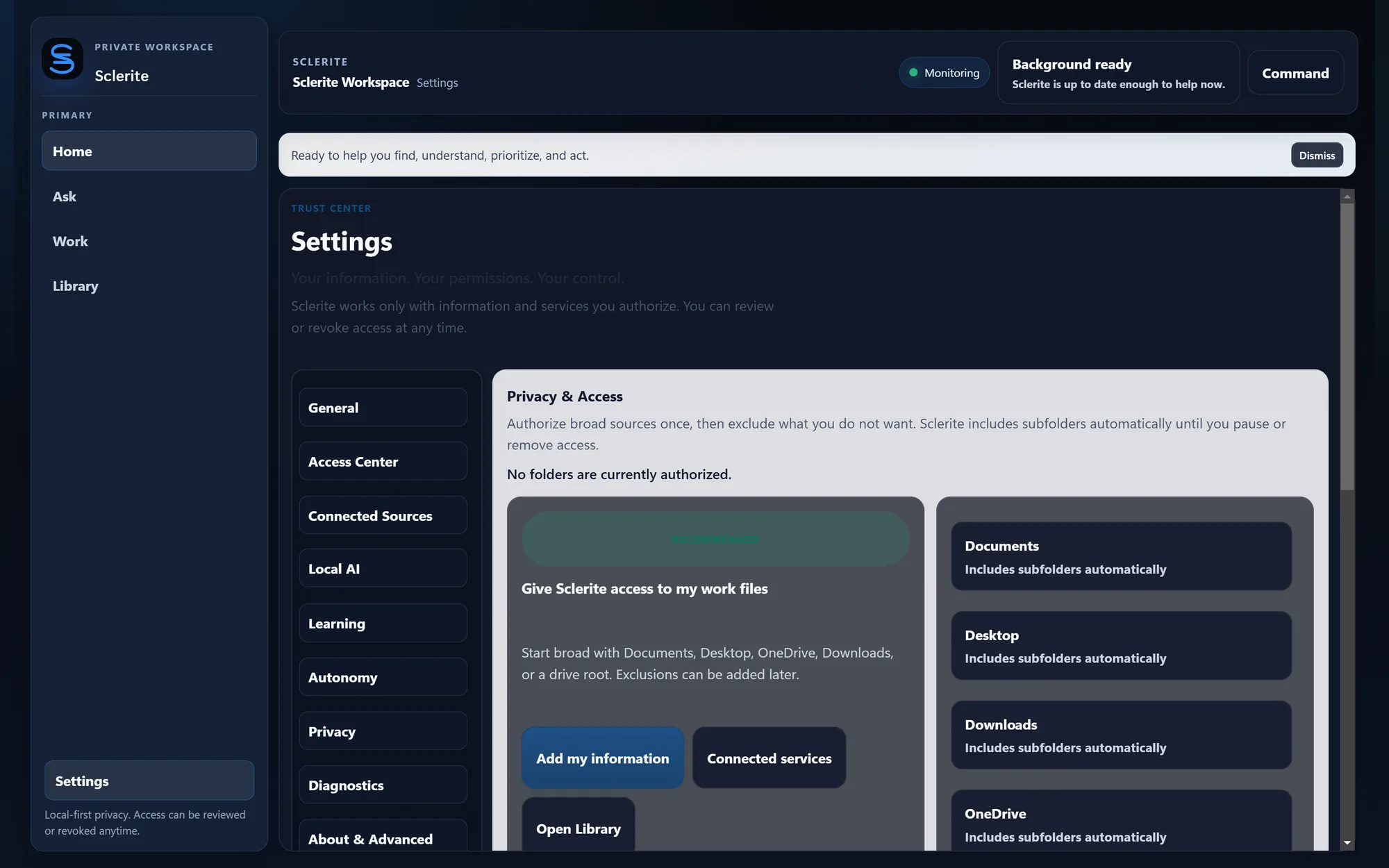1389x868 pixels.
Task: Go to the Ask section
Action: pos(149,197)
